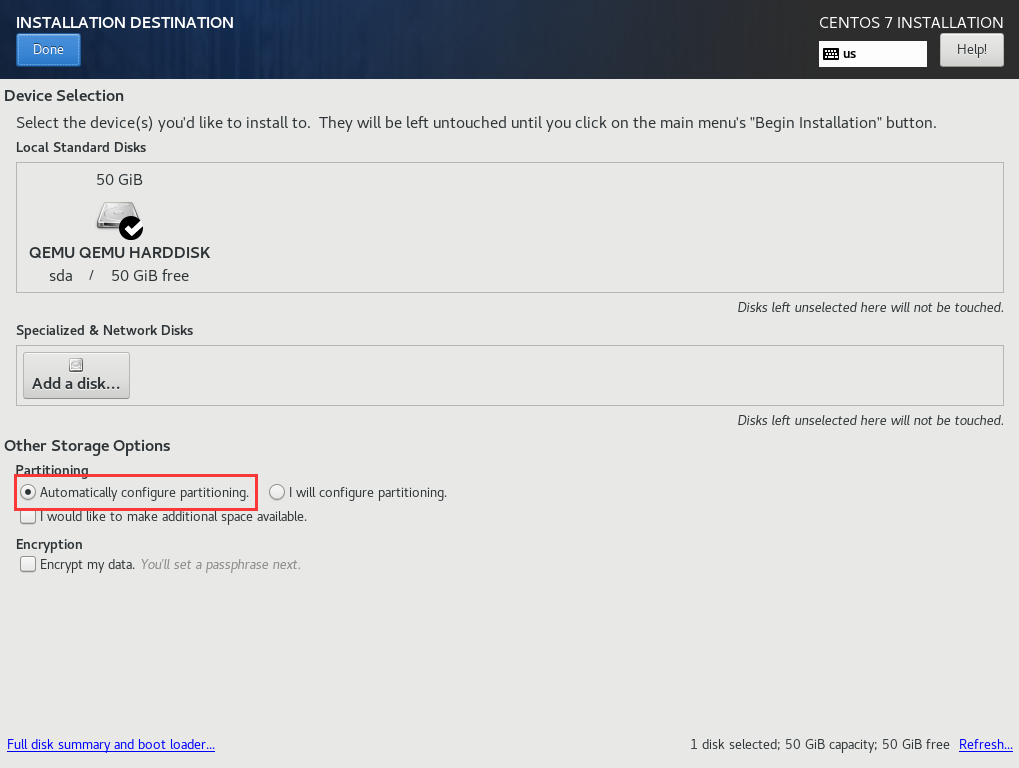Image resolution: width=1019 pixels, height=768 pixels.
Task: Click the Local Standard Disks label
Action: [81, 147]
